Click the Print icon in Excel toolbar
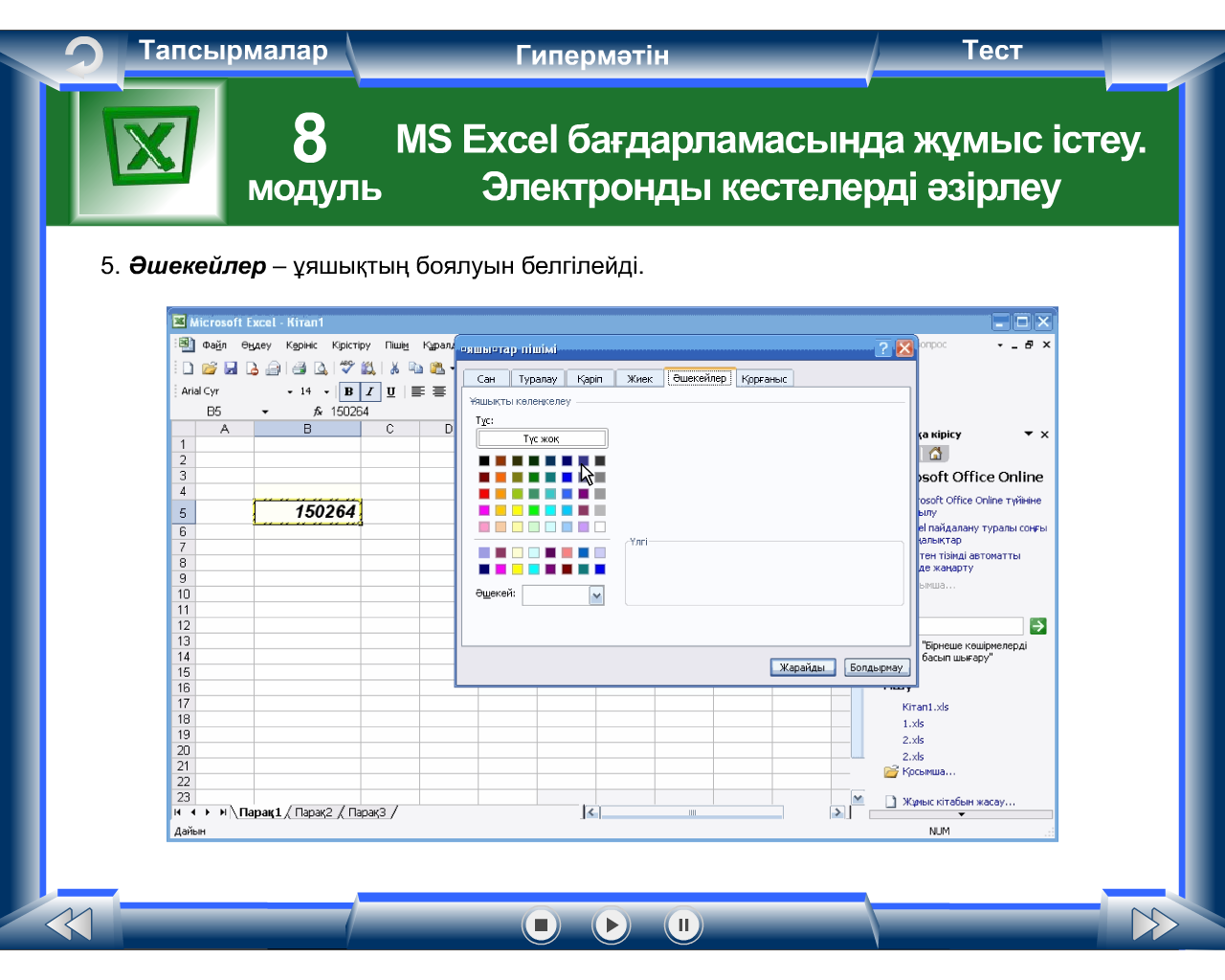 tap(300, 367)
